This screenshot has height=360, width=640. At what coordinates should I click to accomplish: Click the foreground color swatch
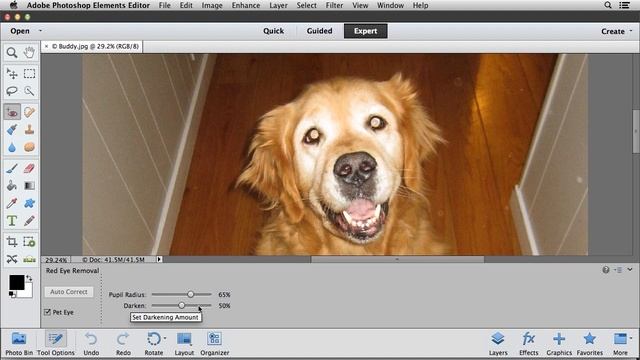point(17,282)
